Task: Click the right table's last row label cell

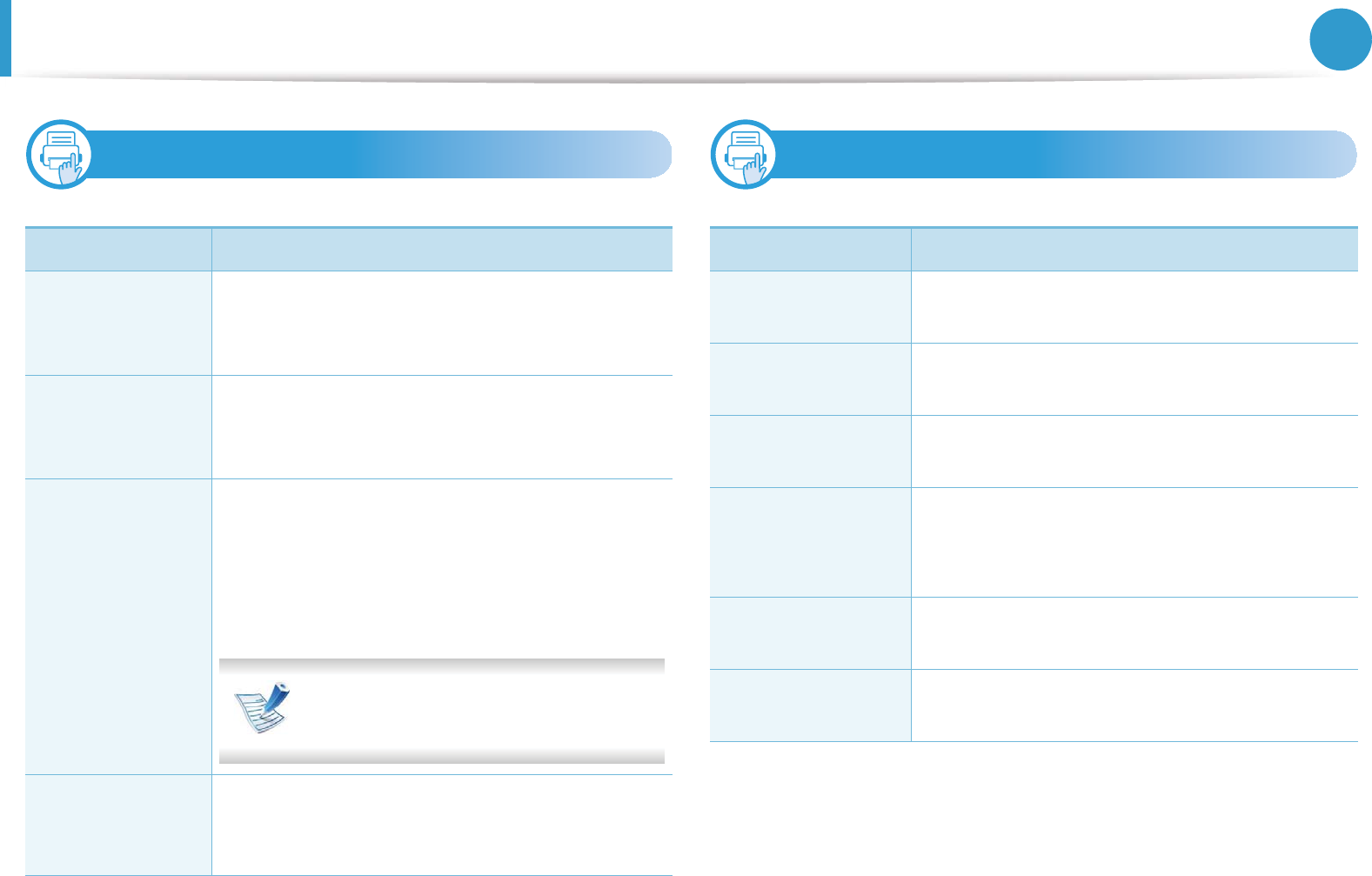Action: point(810,705)
